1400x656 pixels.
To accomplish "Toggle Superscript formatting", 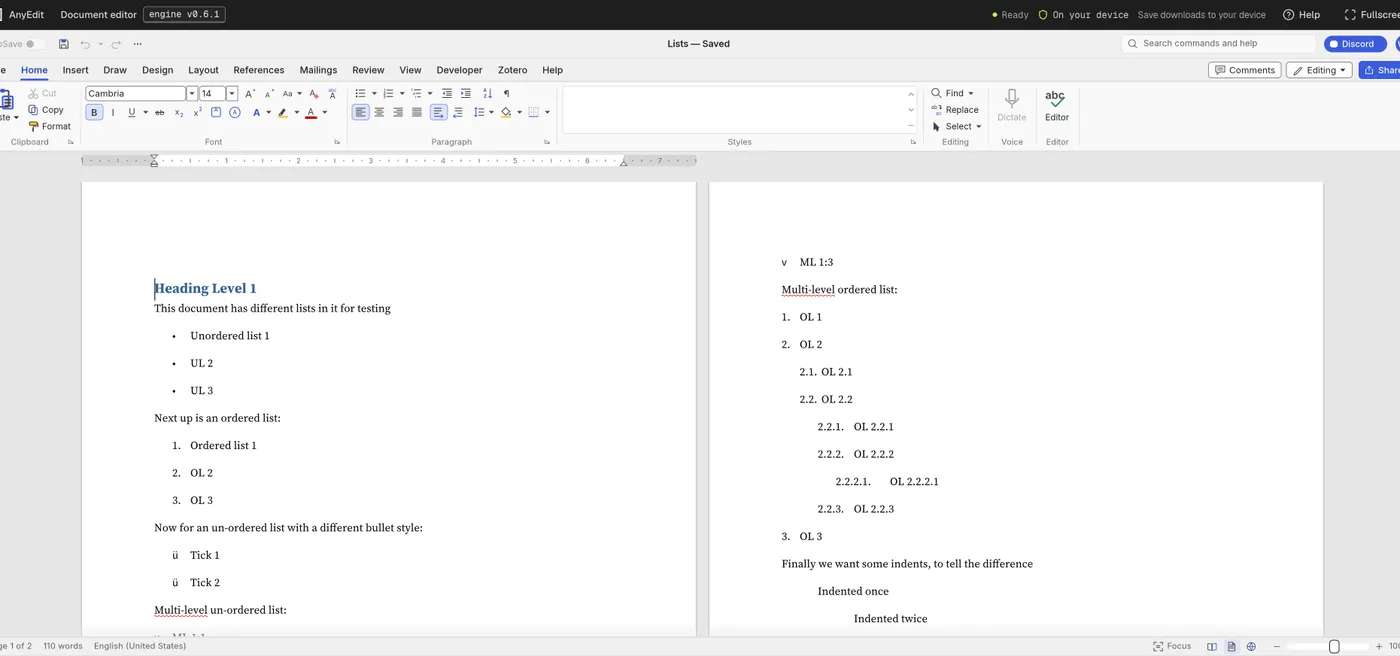I will (198, 113).
